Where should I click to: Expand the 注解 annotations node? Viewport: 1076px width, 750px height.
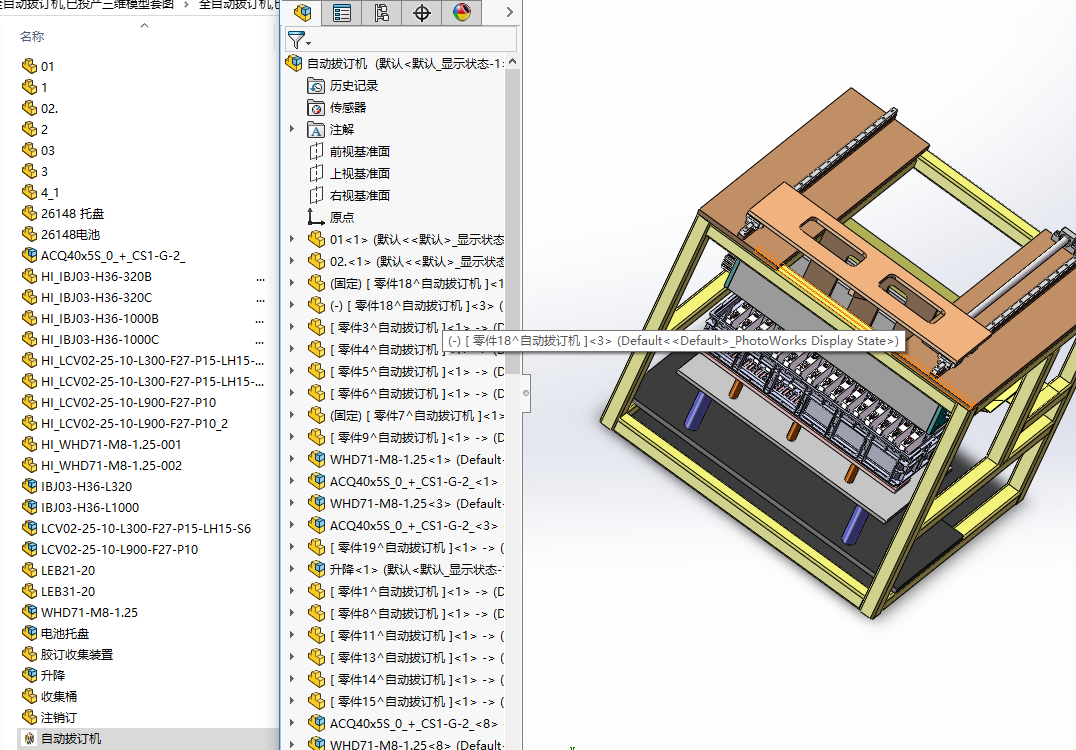(x=292, y=129)
